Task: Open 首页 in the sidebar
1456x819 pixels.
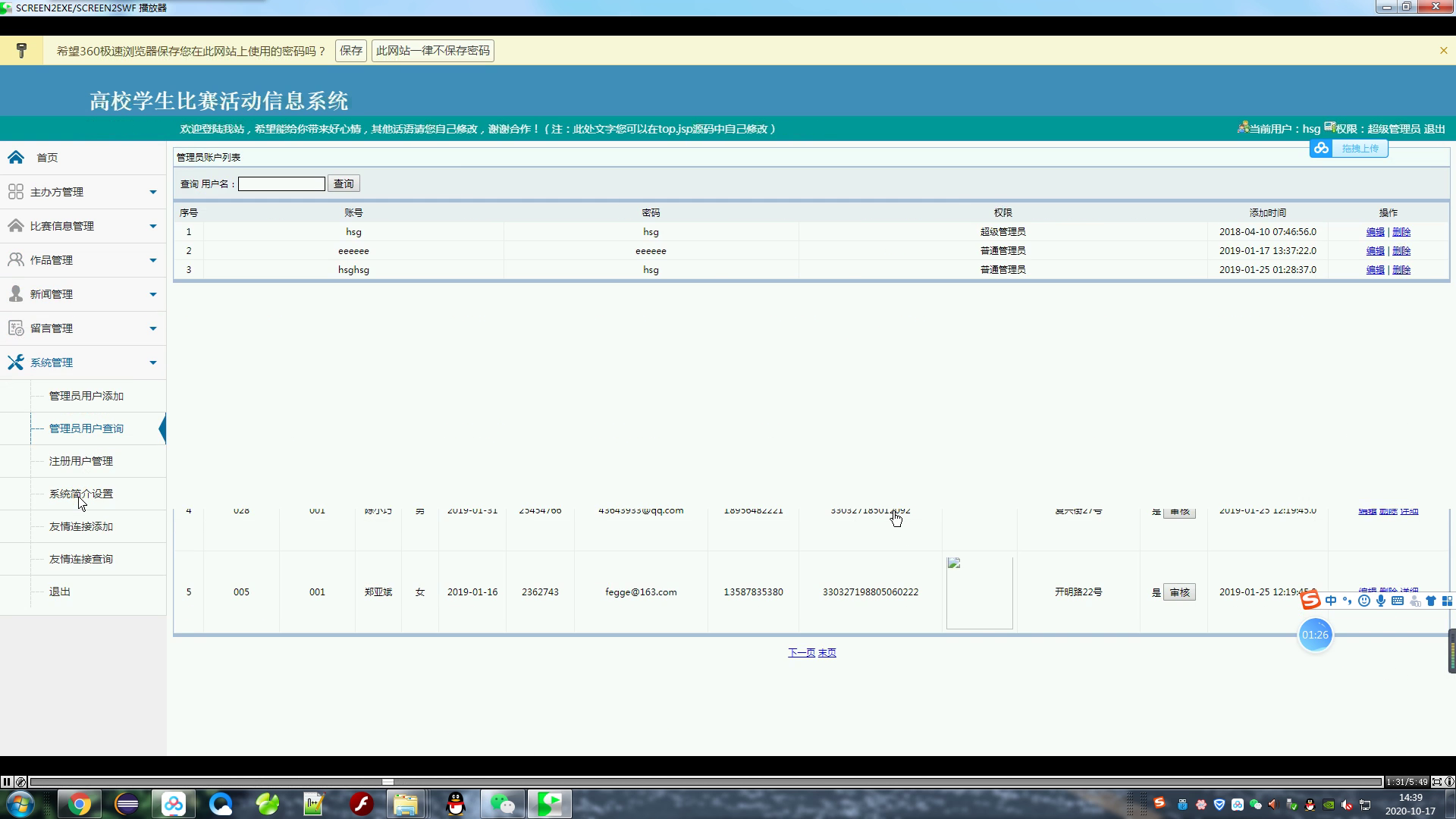Action: click(x=47, y=158)
